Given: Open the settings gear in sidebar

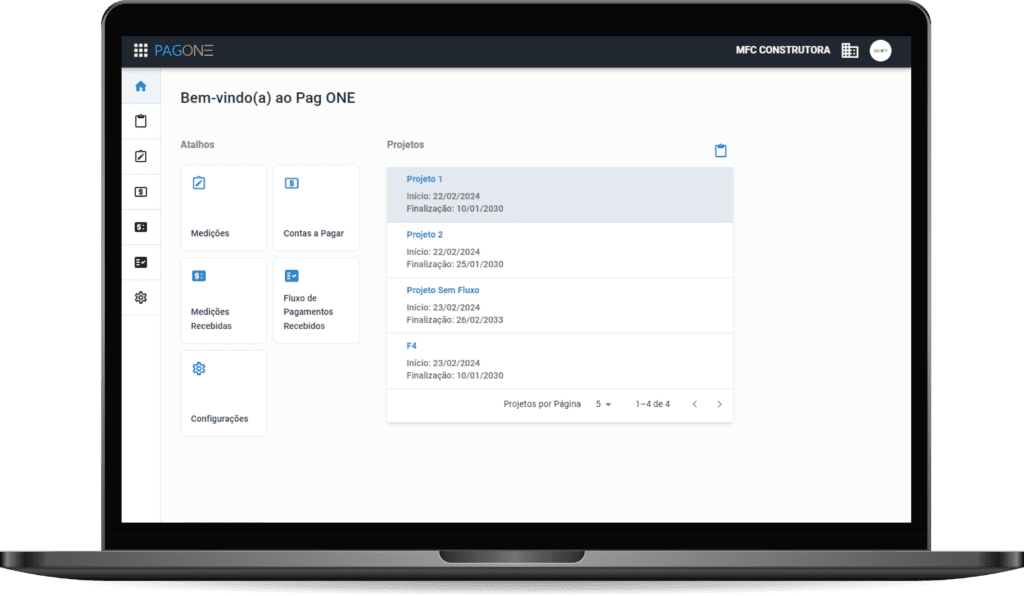Looking at the screenshot, I should (x=140, y=298).
